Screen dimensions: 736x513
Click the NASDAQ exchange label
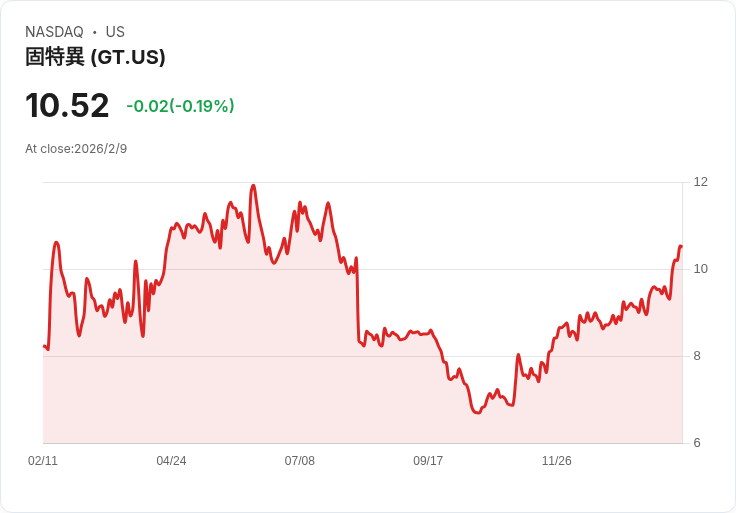click(54, 32)
